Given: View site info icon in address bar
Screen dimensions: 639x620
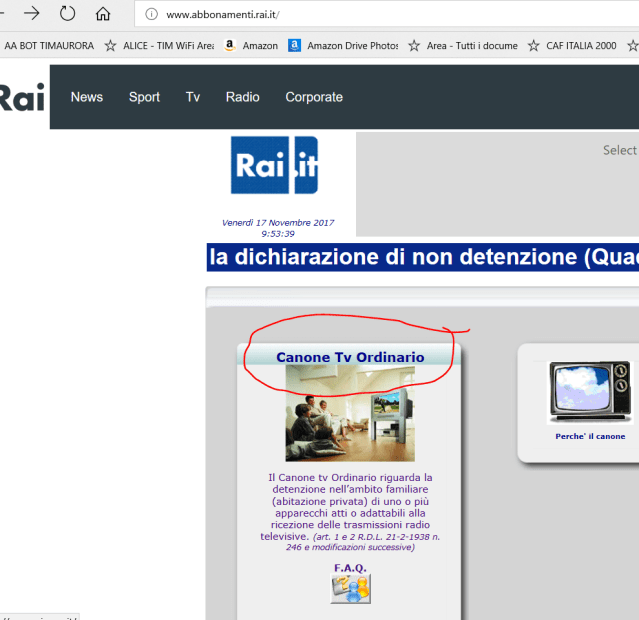Looking at the screenshot, I should [x=151, y=14].
